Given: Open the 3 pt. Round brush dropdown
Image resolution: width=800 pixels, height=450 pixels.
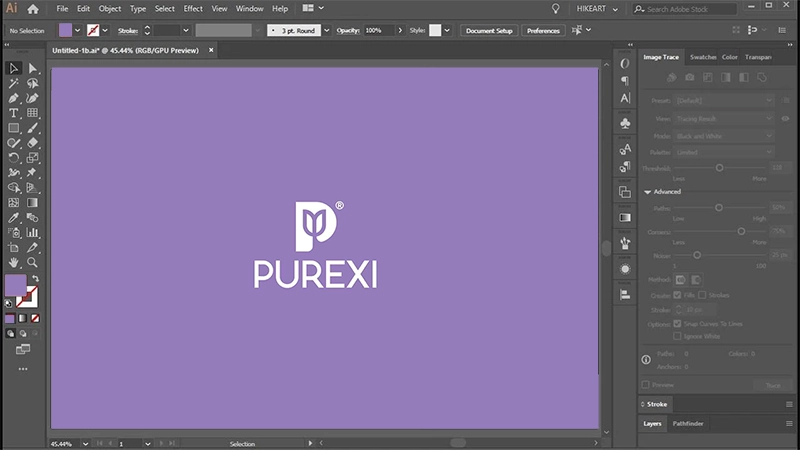Looking at the screenshot, I should tap(327, 31).
